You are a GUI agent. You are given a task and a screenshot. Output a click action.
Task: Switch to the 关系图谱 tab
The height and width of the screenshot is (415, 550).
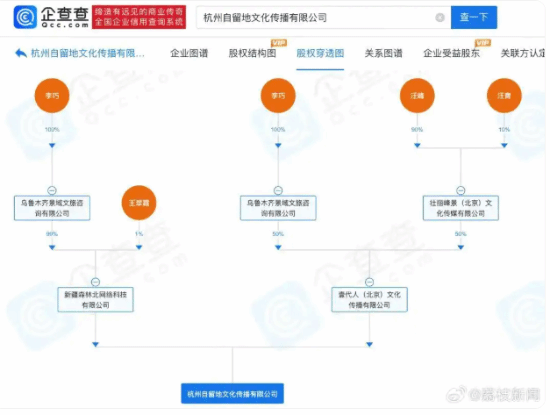pyautogui.click(x=383, y=53)
